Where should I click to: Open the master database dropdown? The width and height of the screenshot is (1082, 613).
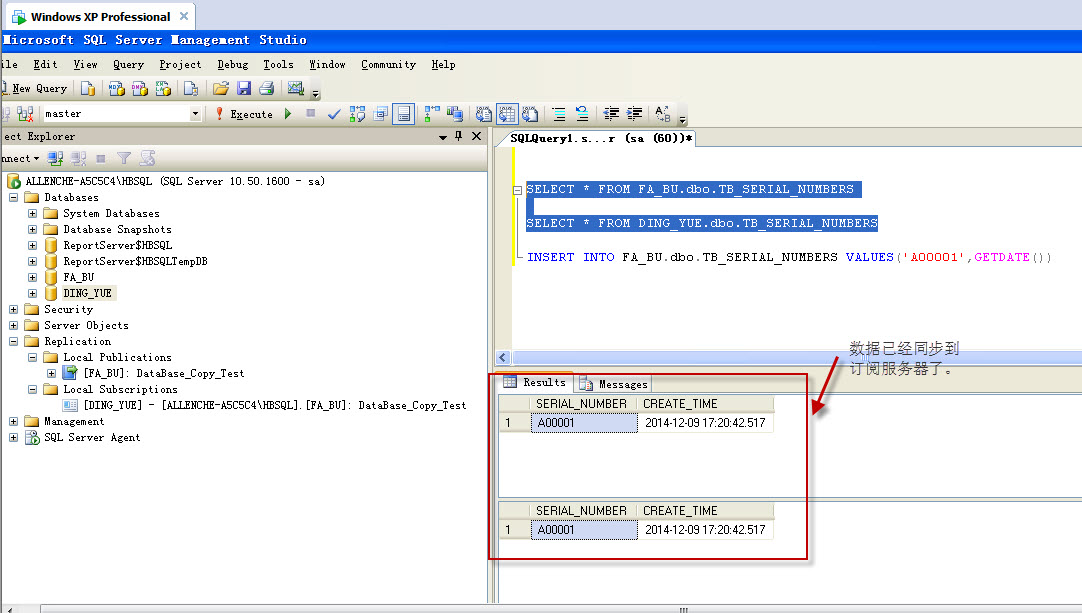point(195,114)
